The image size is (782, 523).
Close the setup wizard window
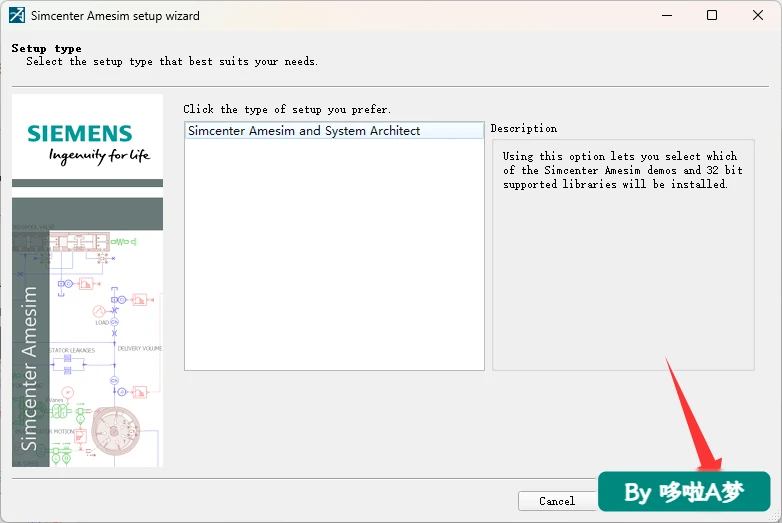coord(758,15)
